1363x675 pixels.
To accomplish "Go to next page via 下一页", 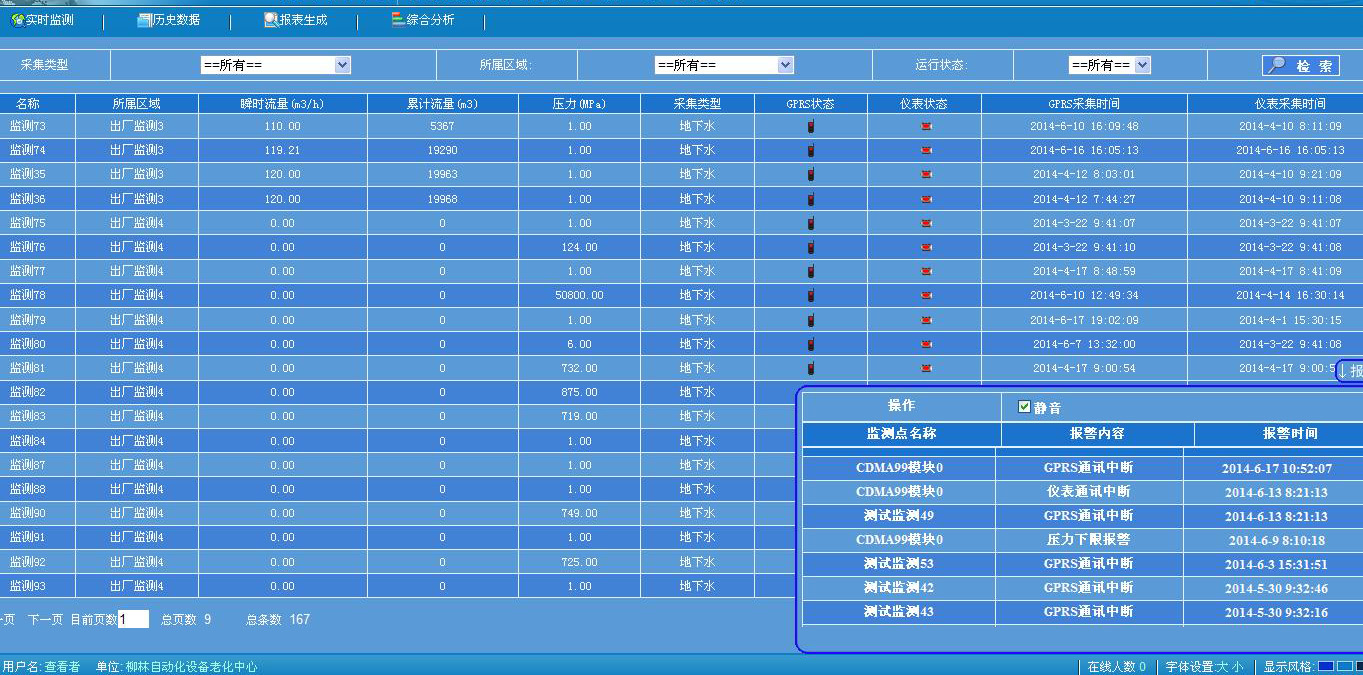I will [x=45, y=620].
